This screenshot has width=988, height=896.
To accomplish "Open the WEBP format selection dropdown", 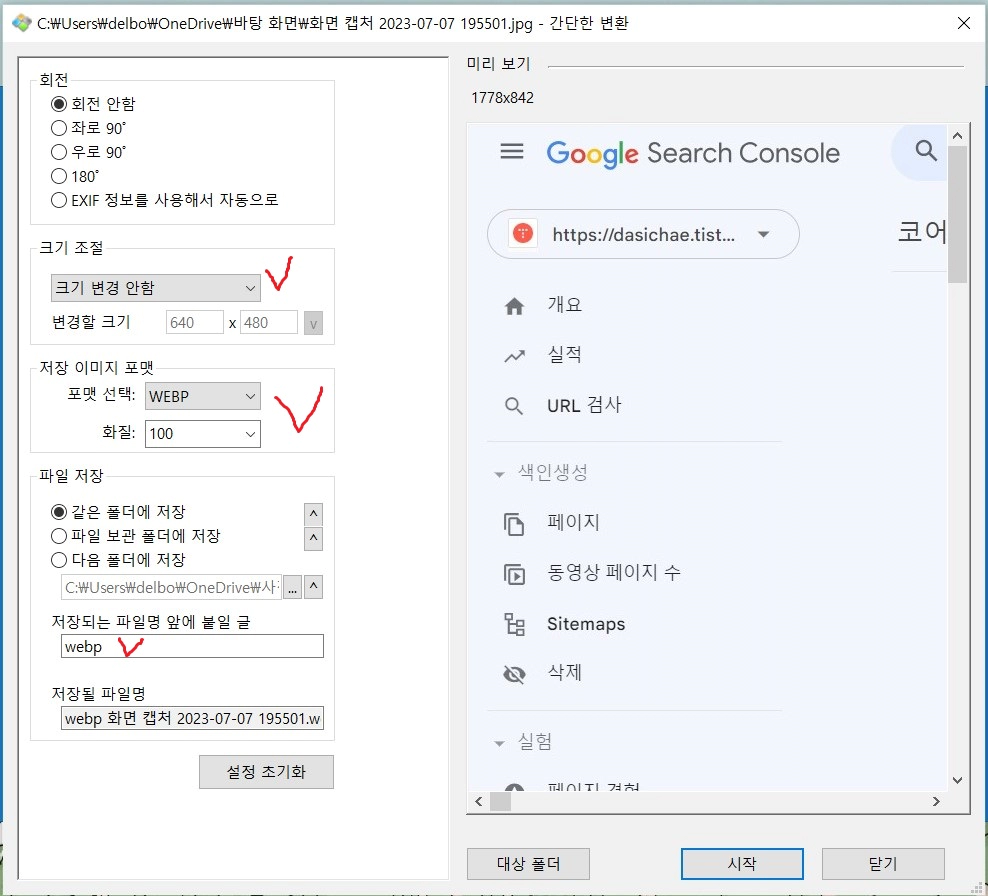I will [x=202, y=396].
